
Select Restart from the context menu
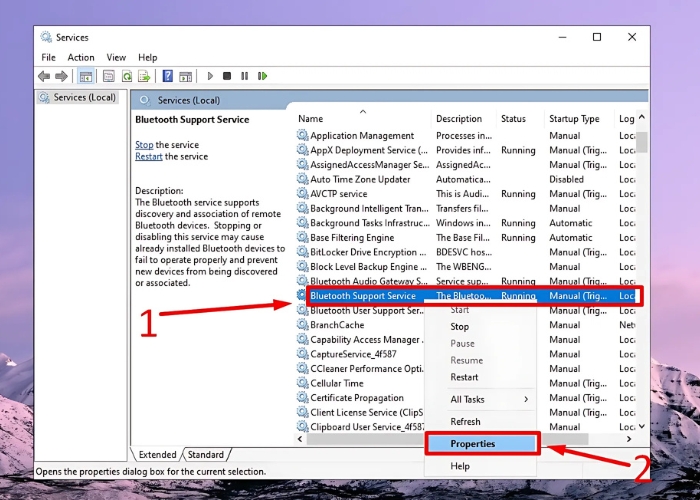pyautogui.click(x=464, y=377)
